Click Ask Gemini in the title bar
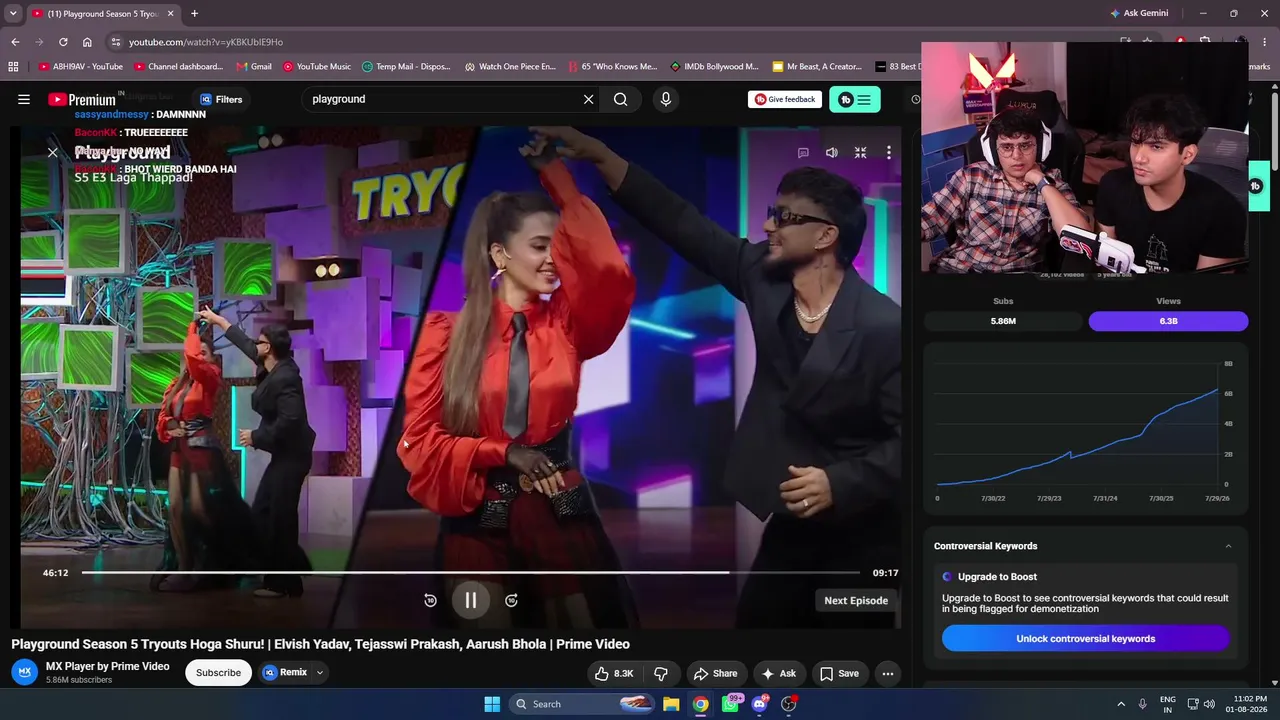The height and width of the screenshot is (720, 1280). (x=1139, y=13)
